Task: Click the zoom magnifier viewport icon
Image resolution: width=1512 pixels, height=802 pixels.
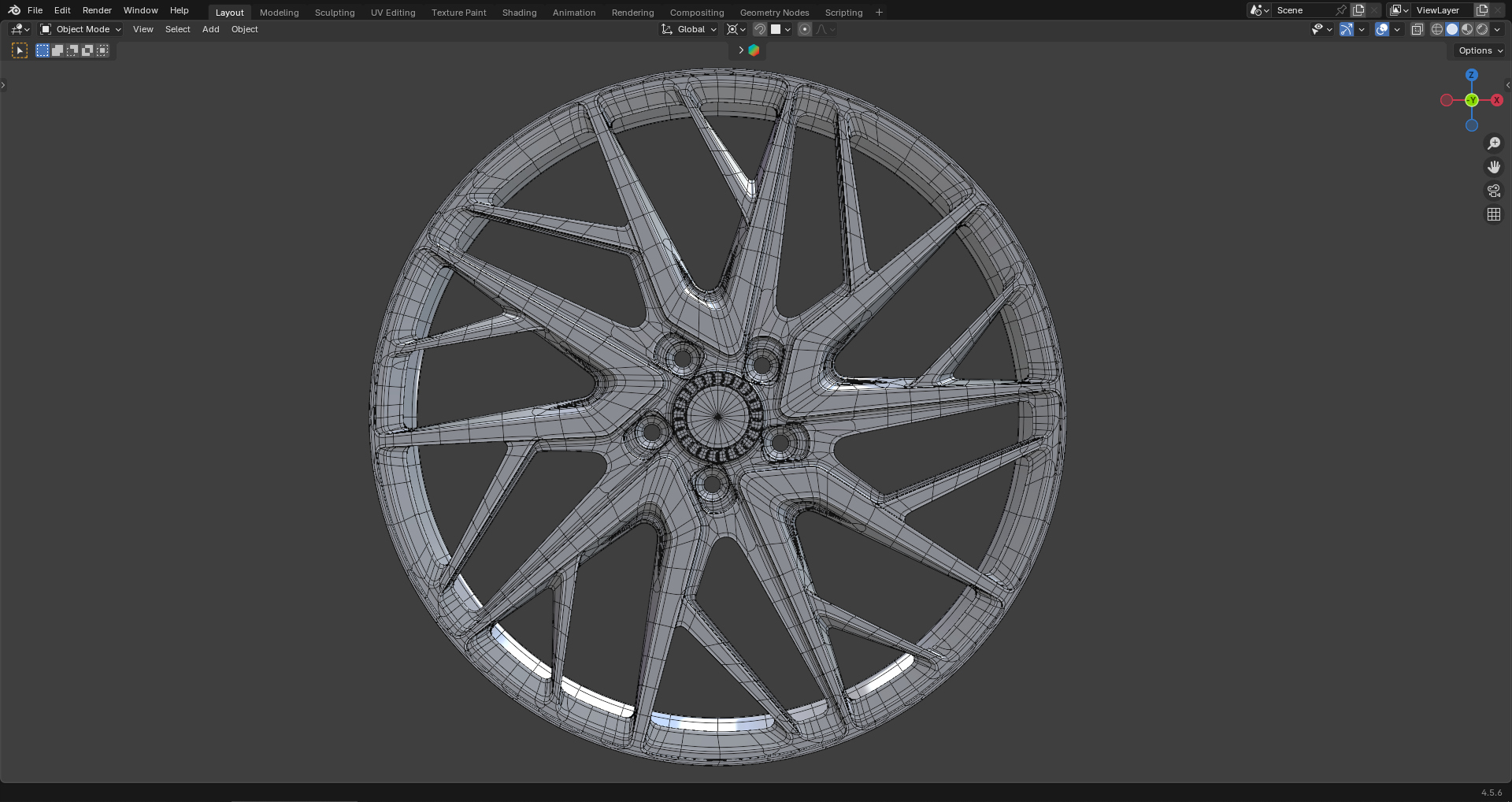Action: click(x=1494, y=143)
